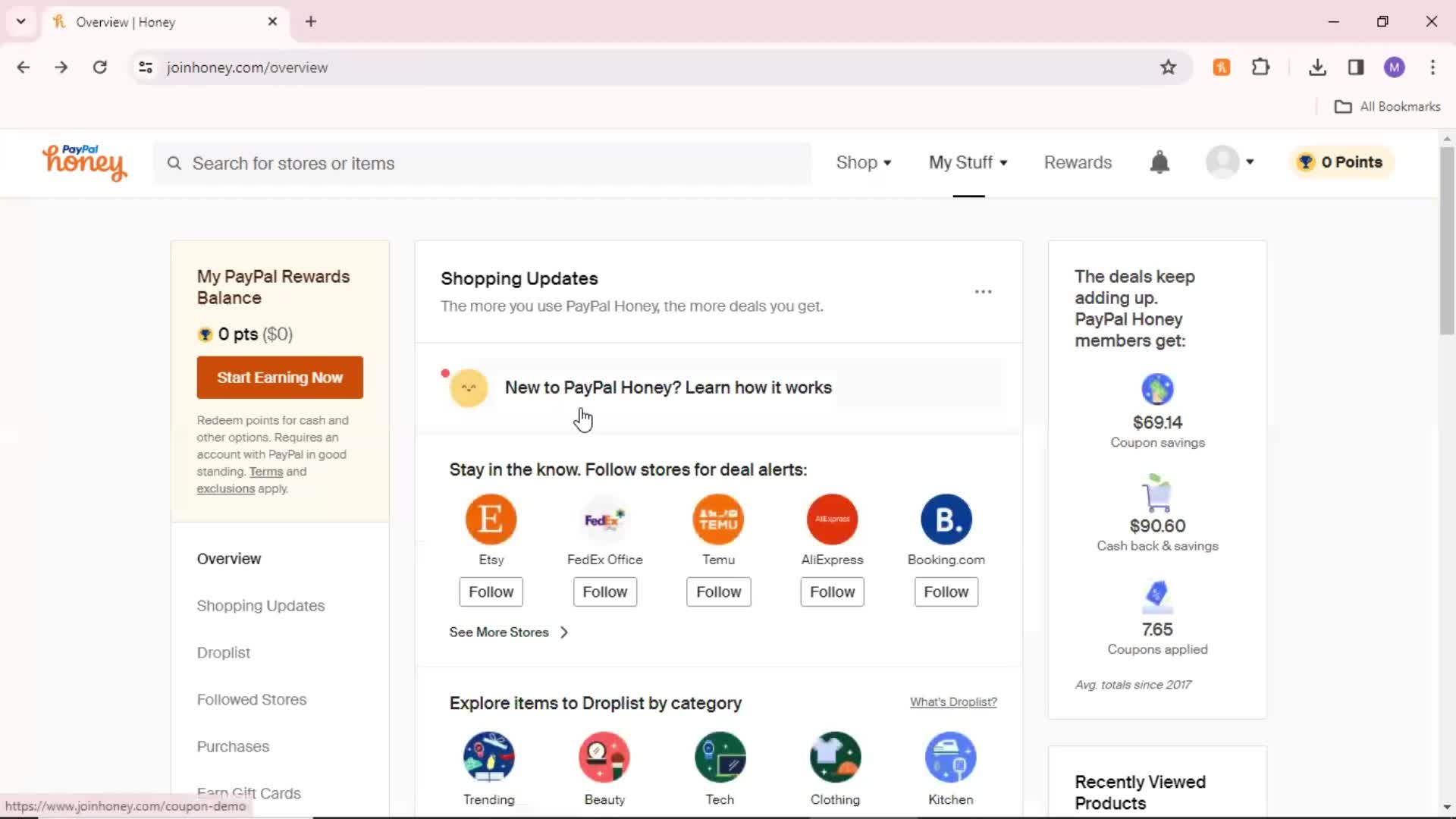Screen dimensions: 1456x819
Task: Click Start Earning Now button
Action: click(x=280, y=378)
